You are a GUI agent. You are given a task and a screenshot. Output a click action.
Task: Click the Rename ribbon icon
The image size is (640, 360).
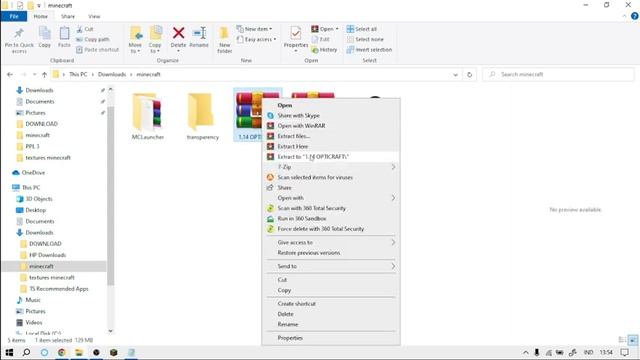[x=199, y=33]
